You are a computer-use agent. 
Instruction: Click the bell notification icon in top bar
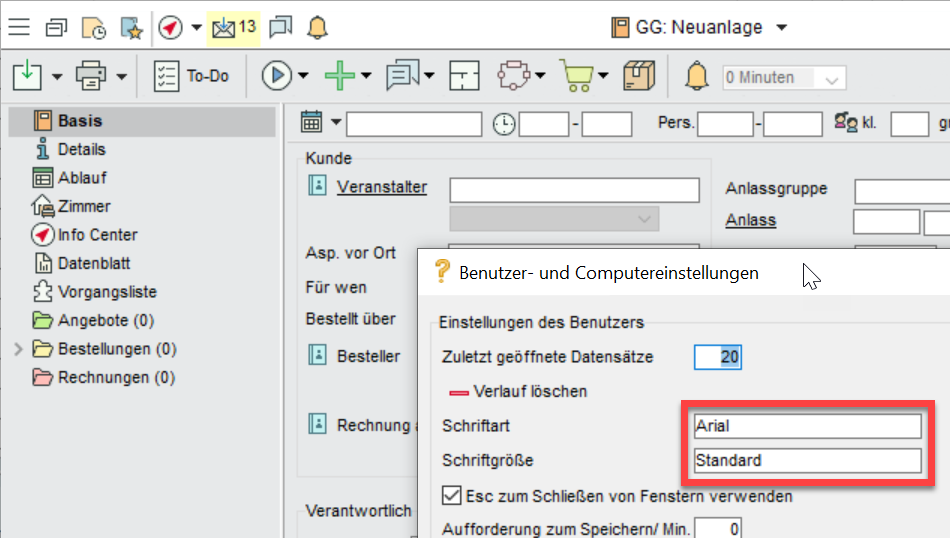317,27
